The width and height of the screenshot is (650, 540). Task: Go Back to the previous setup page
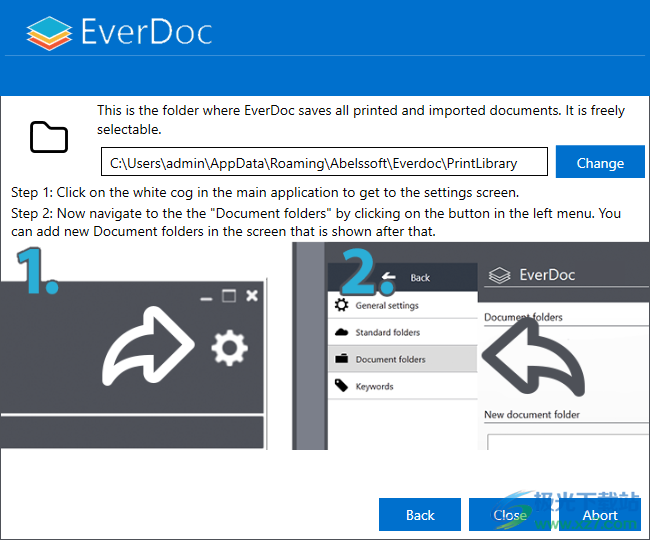tap(420, 514)
